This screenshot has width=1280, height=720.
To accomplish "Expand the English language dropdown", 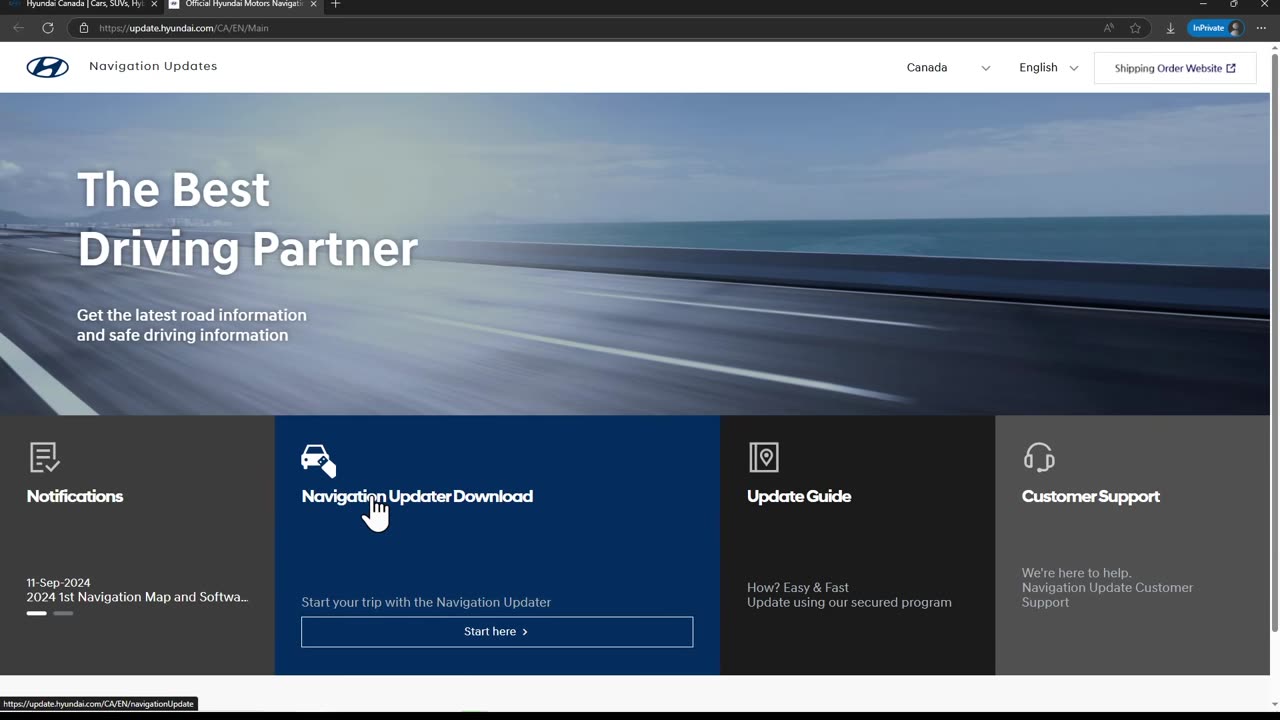I will click(x=1048, y=68).
